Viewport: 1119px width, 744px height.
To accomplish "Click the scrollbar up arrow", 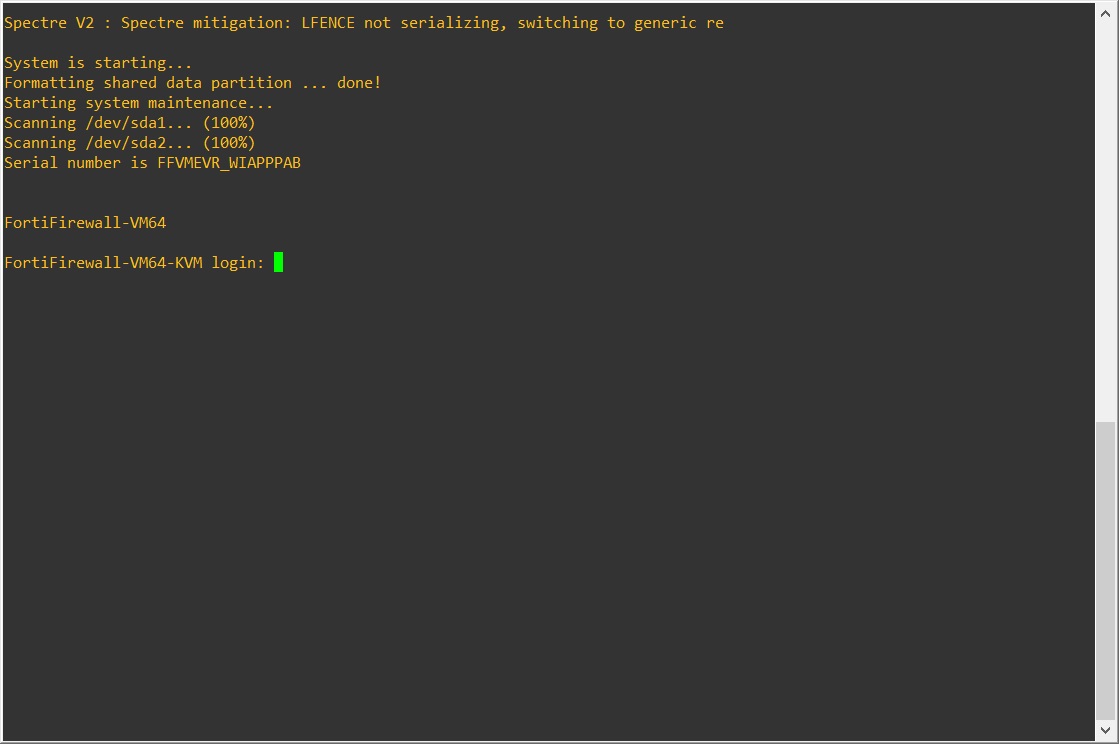I will (x=1105, y=12).
